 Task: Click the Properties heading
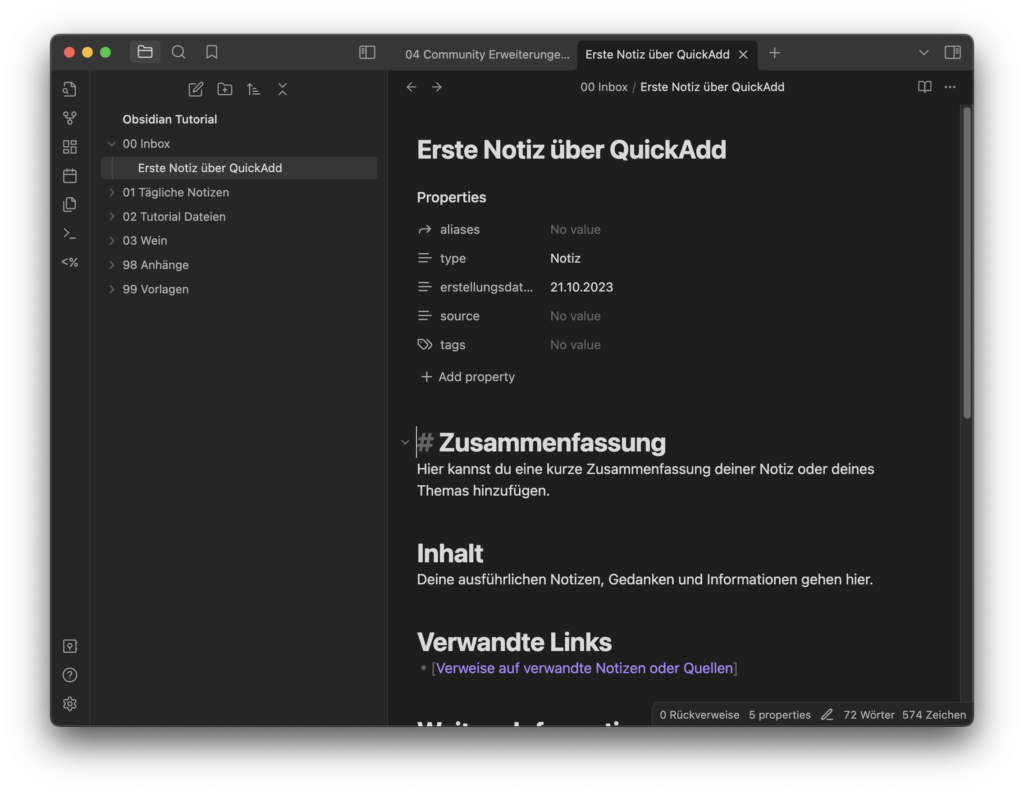pyautogui.click(x=451, y=197)
